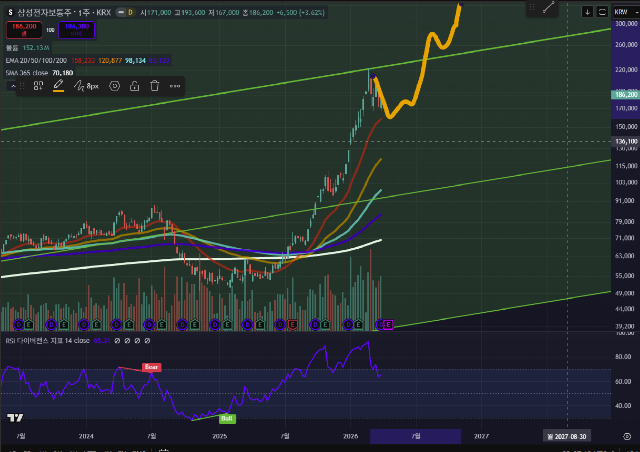Click the 2025 label on time axis
Screen dimensions: 640x452
[x=220, y=436]
